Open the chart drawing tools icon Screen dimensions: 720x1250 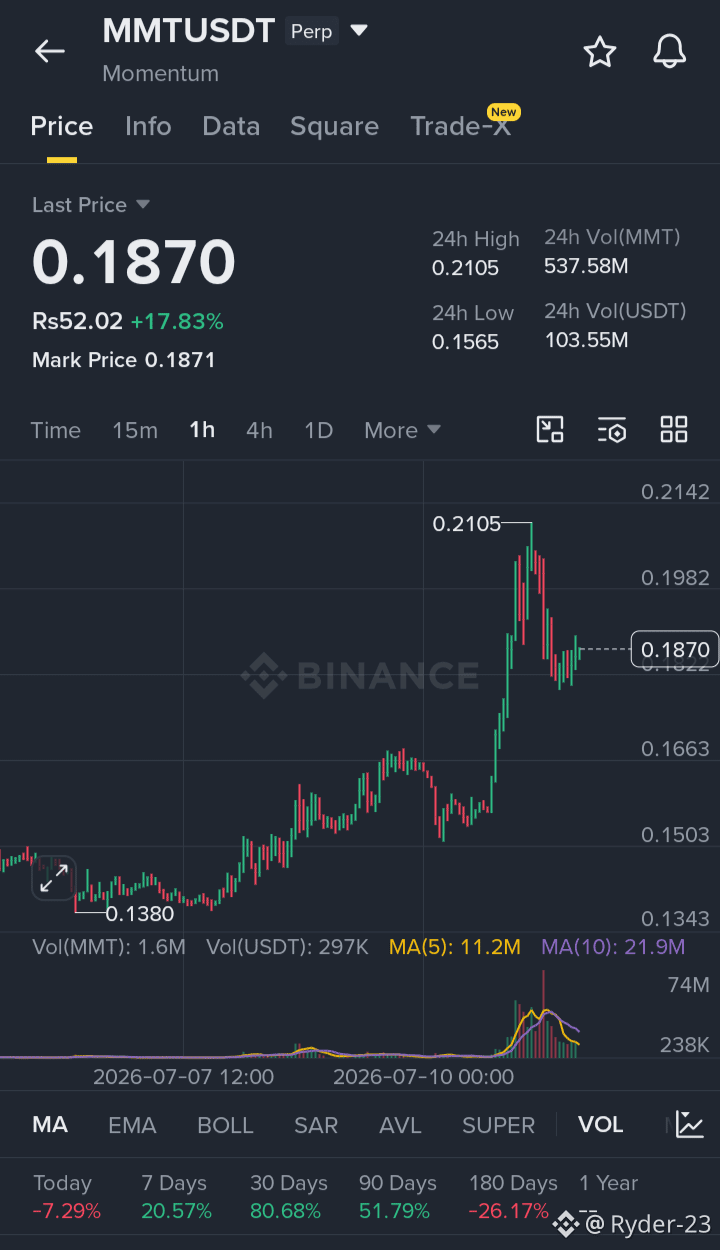550,430
